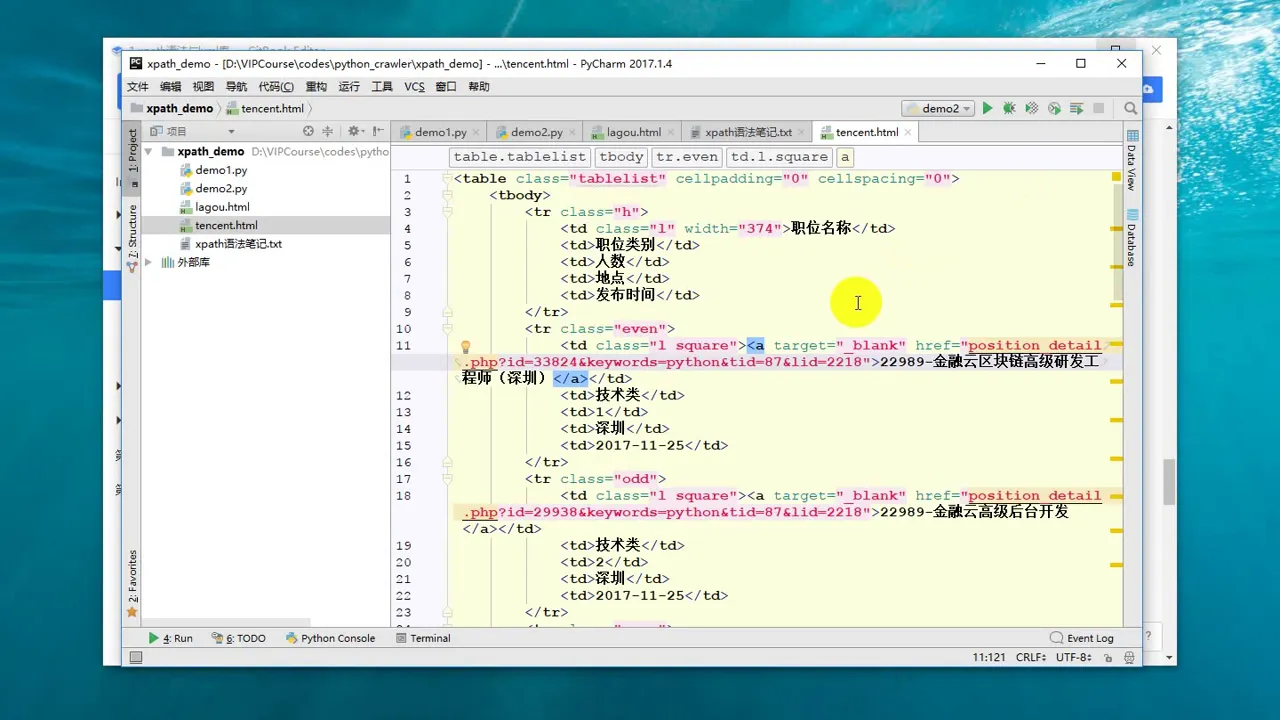1280x720 pixels.
Task: Select xpath语法笔记.txt in project tree
Action: (x=238, y=244)
